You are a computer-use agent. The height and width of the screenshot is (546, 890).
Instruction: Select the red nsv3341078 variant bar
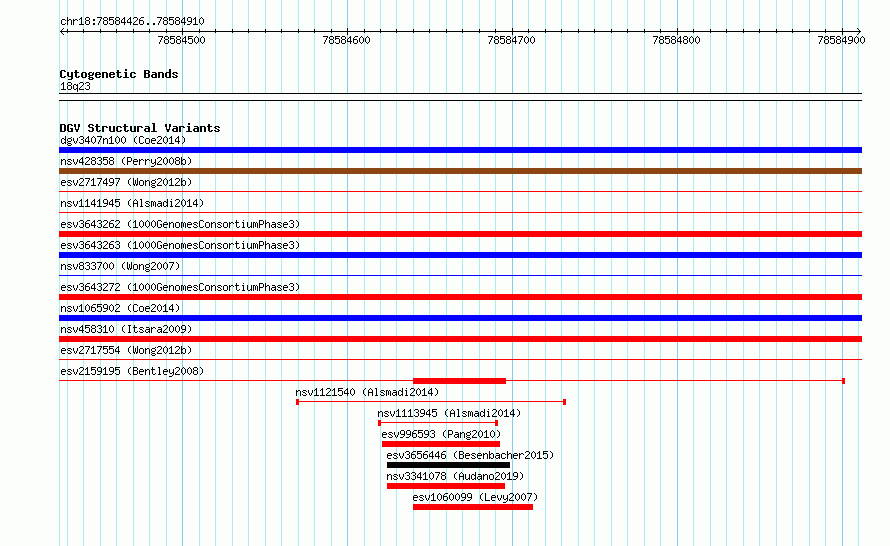click(446, 486)
